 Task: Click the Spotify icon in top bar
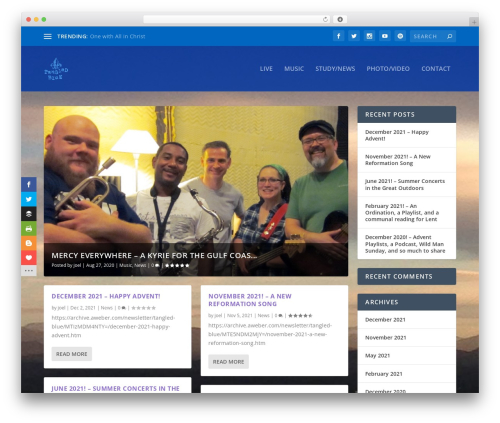400,36
